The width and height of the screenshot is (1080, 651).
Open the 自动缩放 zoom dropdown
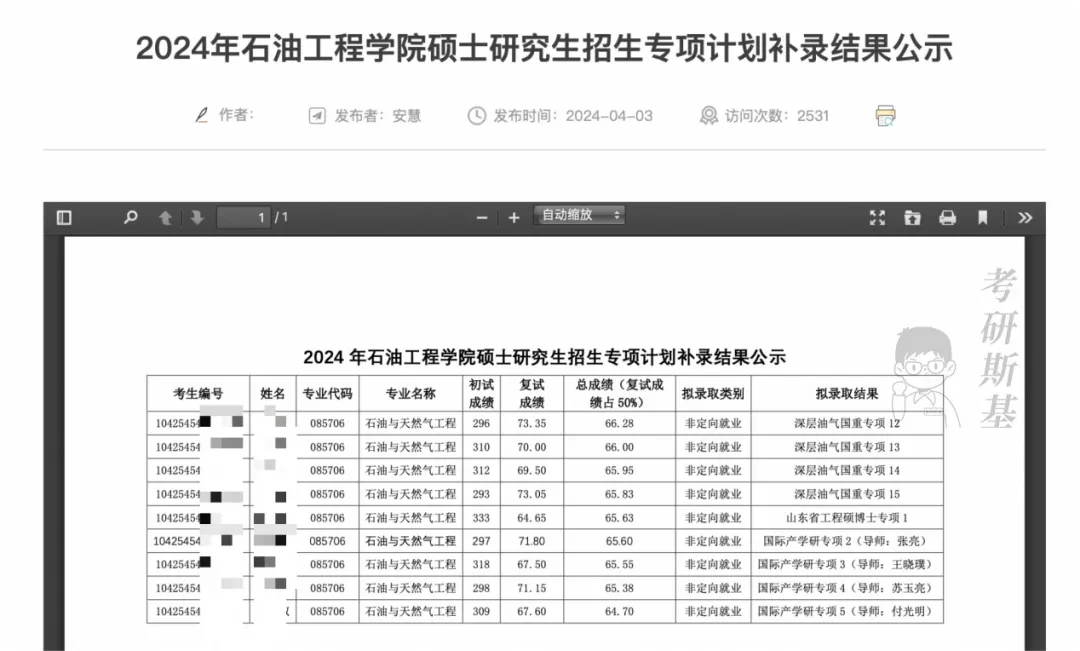pyautogui.click(x=580, y=215)
